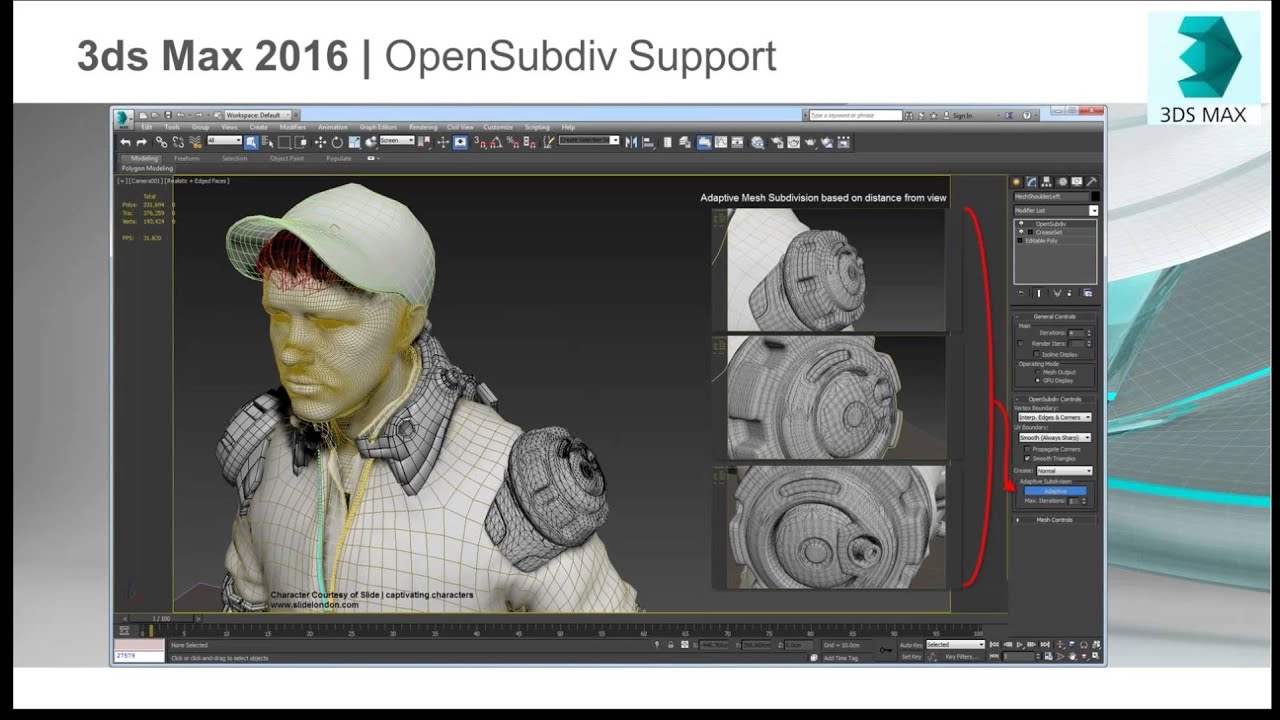The image size is (1280, 720).
Task: Open the Curve Editor icon
Action: 721,142
